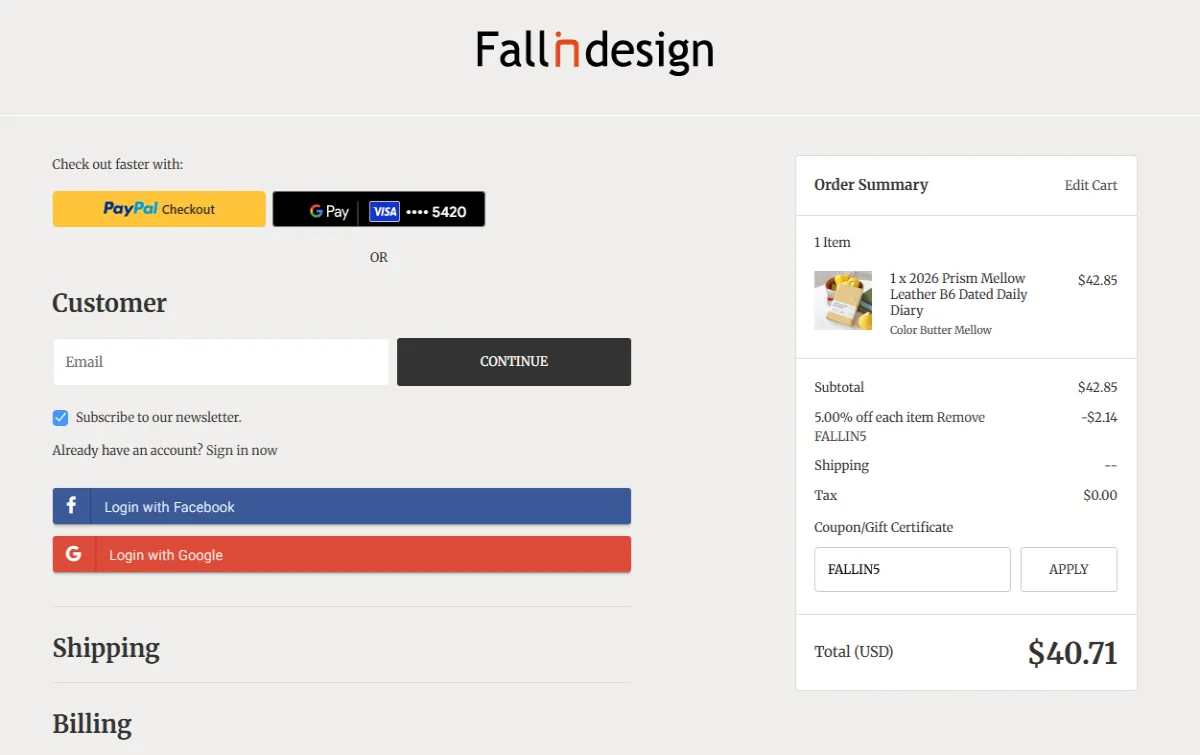Expand the Billing section
Viewport: 1200px width, 755px height.
coord(92,723)
